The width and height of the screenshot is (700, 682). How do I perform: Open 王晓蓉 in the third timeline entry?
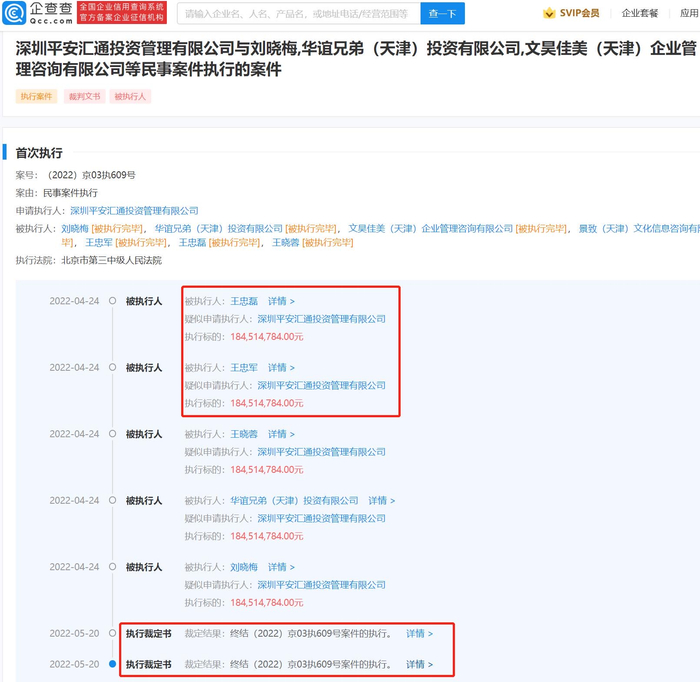point(244,434)
